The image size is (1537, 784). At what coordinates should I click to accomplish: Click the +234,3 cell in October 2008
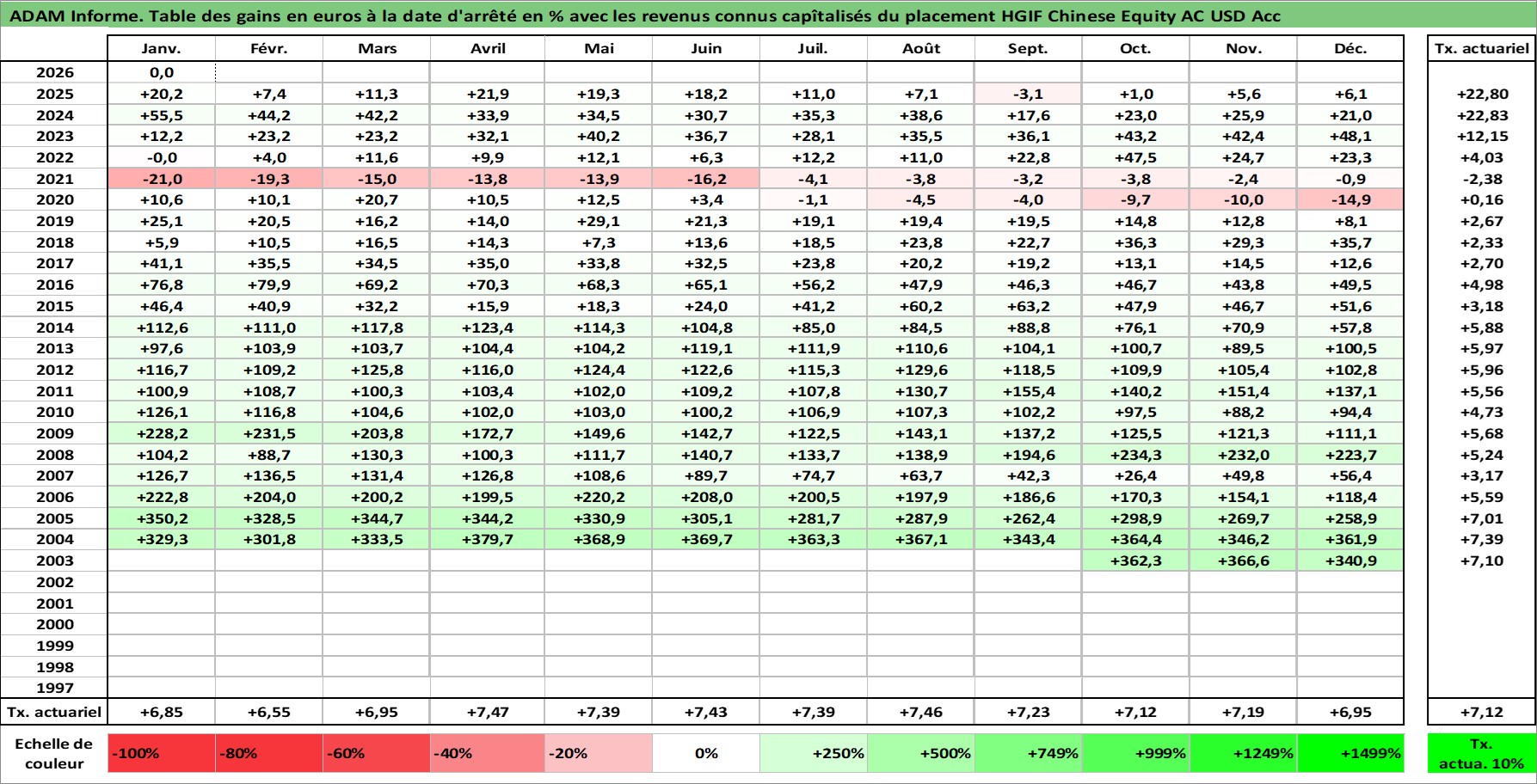[1135, 455]
